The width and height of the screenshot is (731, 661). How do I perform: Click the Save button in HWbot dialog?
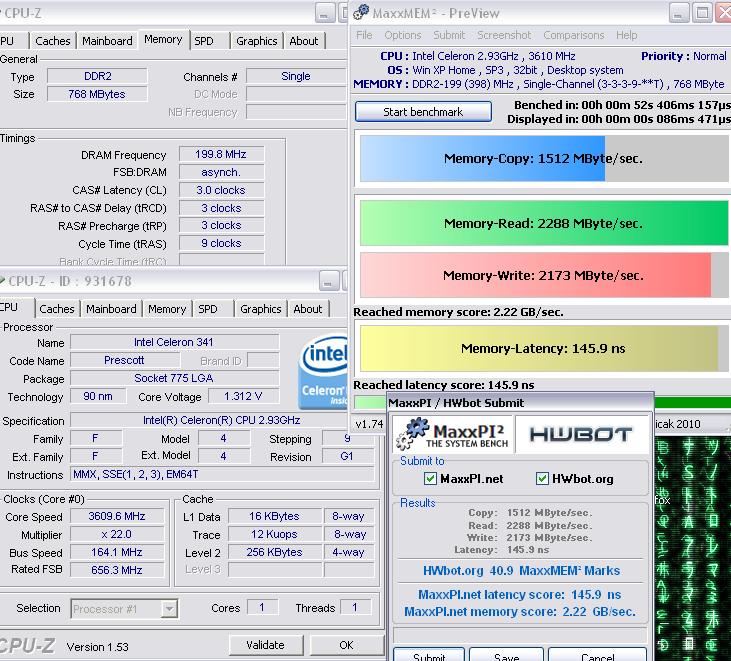506,655
